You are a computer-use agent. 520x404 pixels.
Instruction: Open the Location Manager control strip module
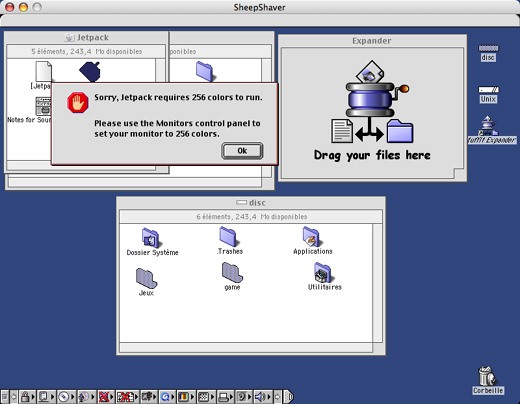pos(46,397)
